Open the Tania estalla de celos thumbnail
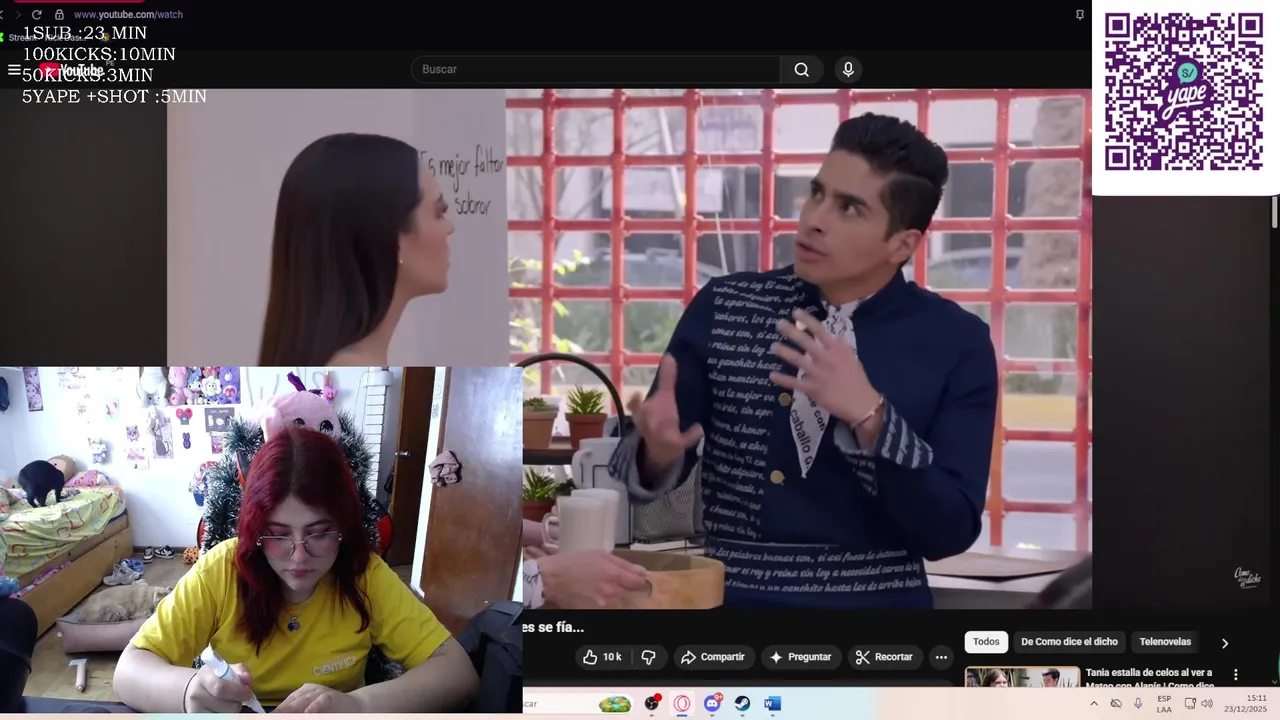1280x720 pixels. (x=1022, y=677)
